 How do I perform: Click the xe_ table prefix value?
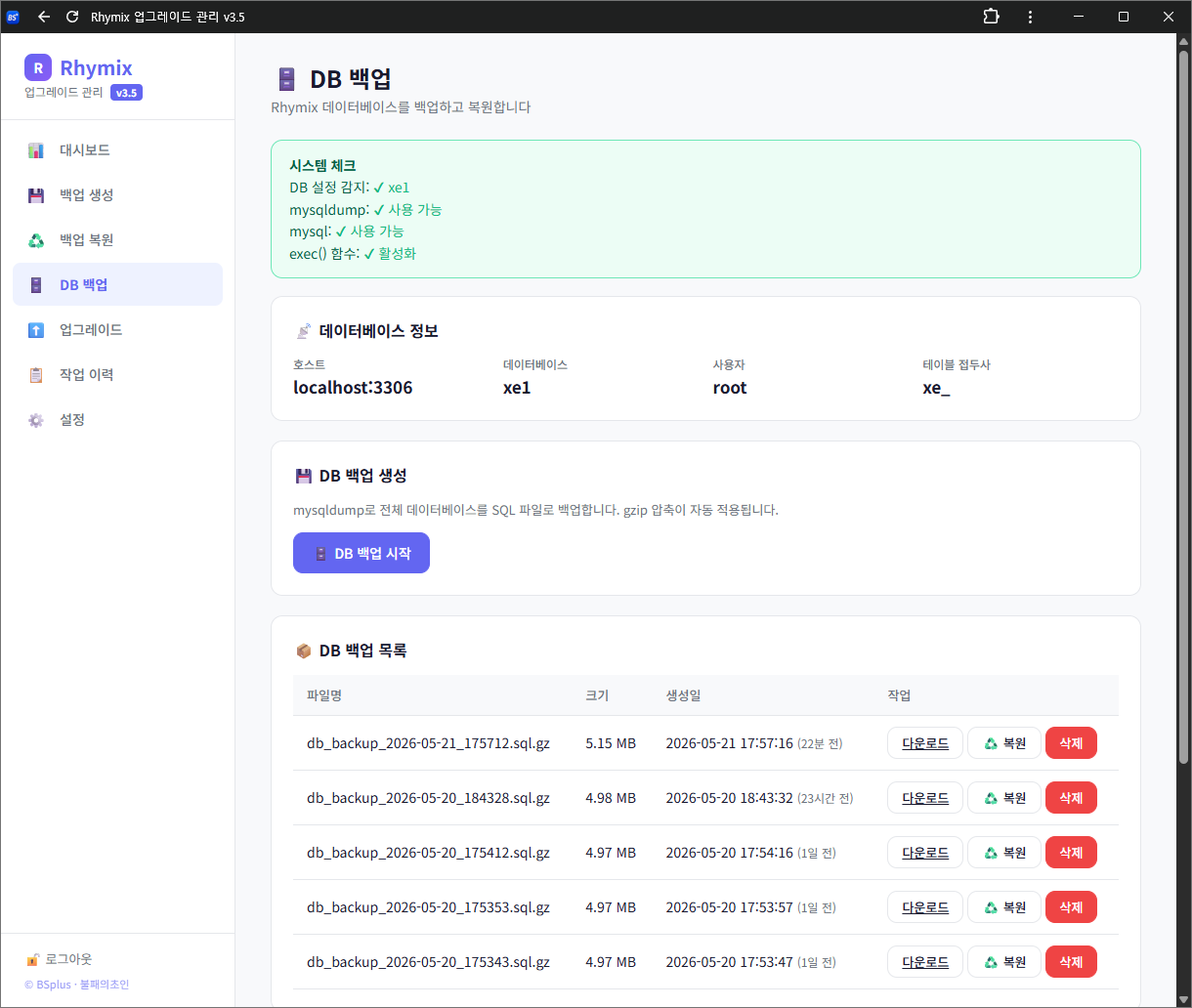pyautogui.click(x=936, y=388)
